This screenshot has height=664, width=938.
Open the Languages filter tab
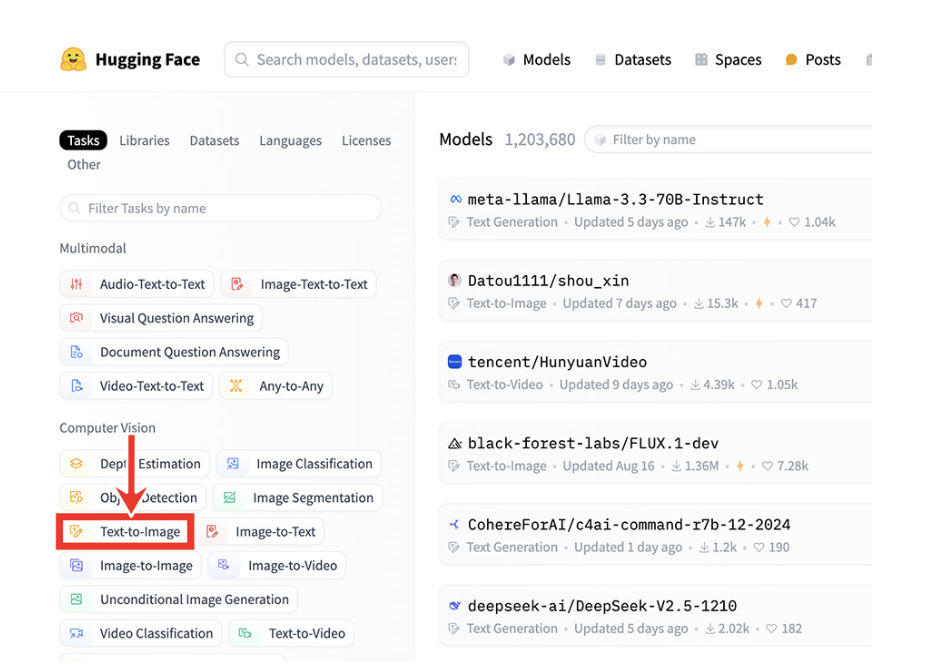pyautogui.click(x=290, y=140)
